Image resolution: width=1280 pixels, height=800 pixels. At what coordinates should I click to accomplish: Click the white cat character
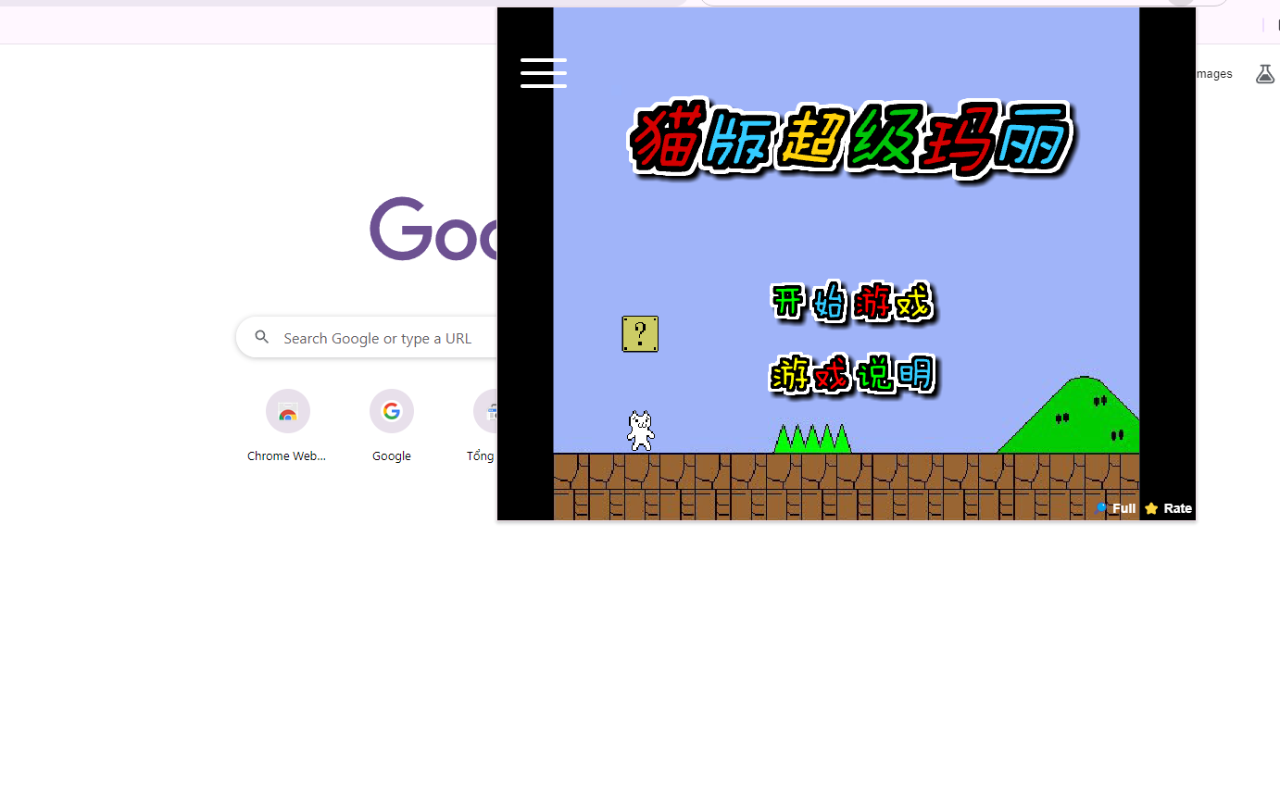point(640,431)
